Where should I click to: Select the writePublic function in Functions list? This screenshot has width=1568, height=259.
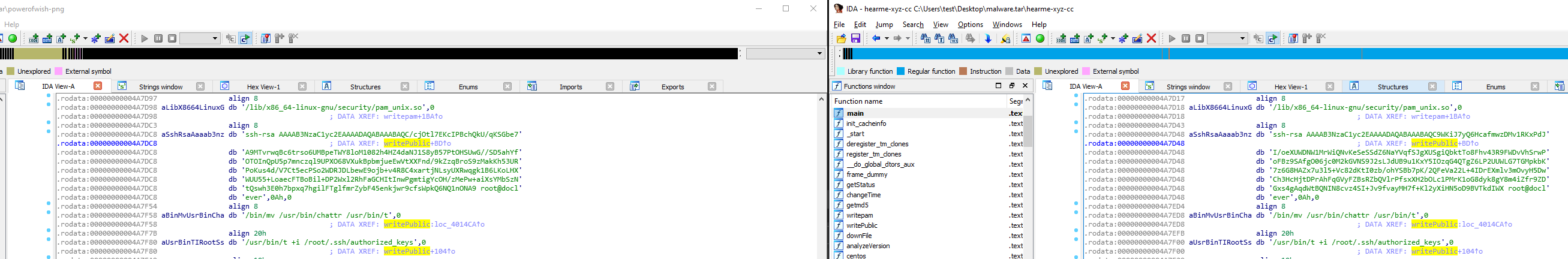[927, 225]
